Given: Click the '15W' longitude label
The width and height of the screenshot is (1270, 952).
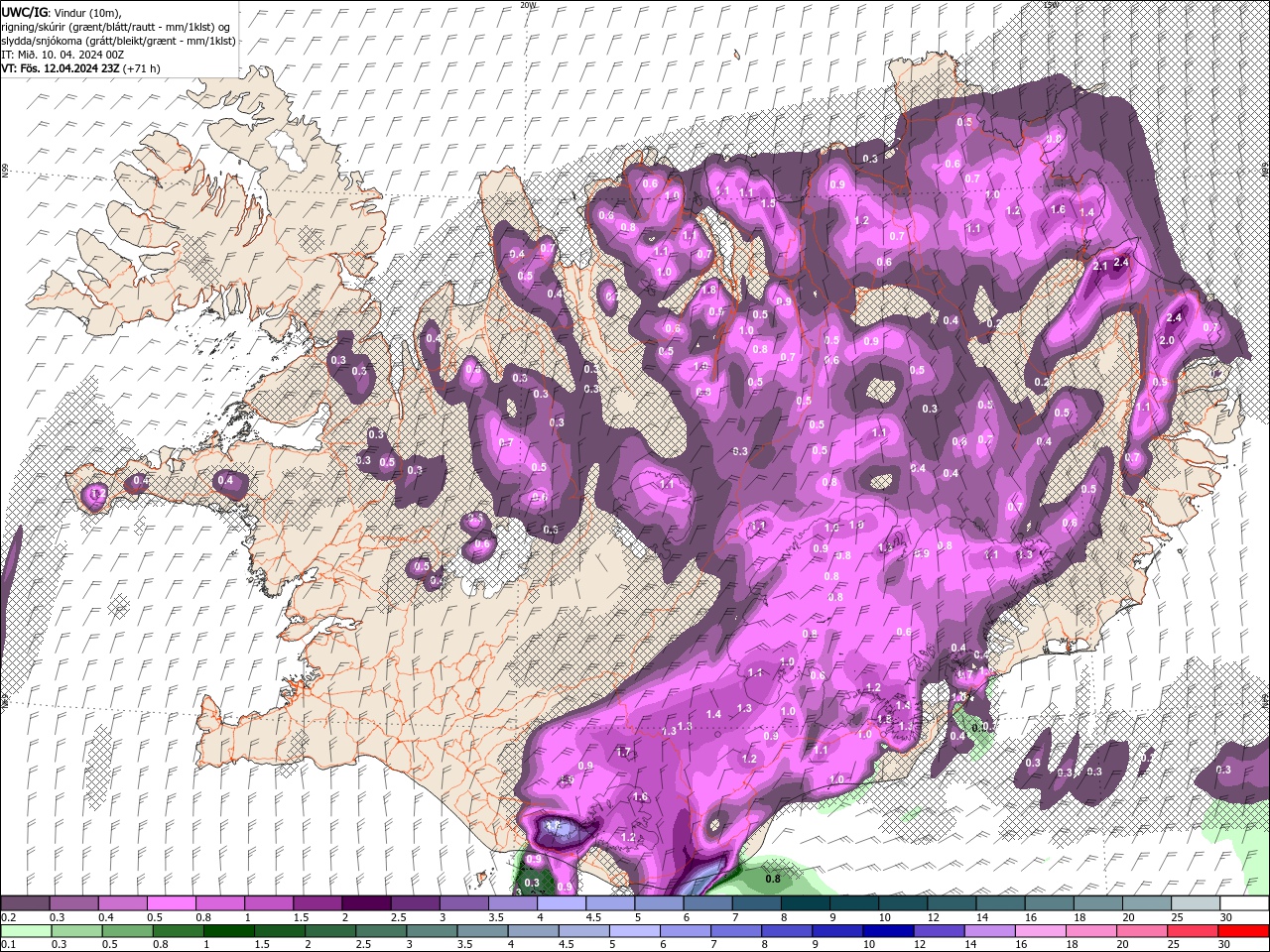Looking at the screenshot, I should coord(1051,5).
